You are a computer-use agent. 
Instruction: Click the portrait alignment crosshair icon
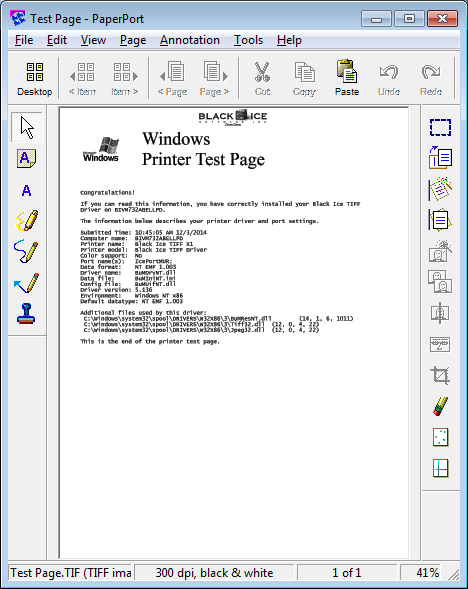click(x=440, y=313)
